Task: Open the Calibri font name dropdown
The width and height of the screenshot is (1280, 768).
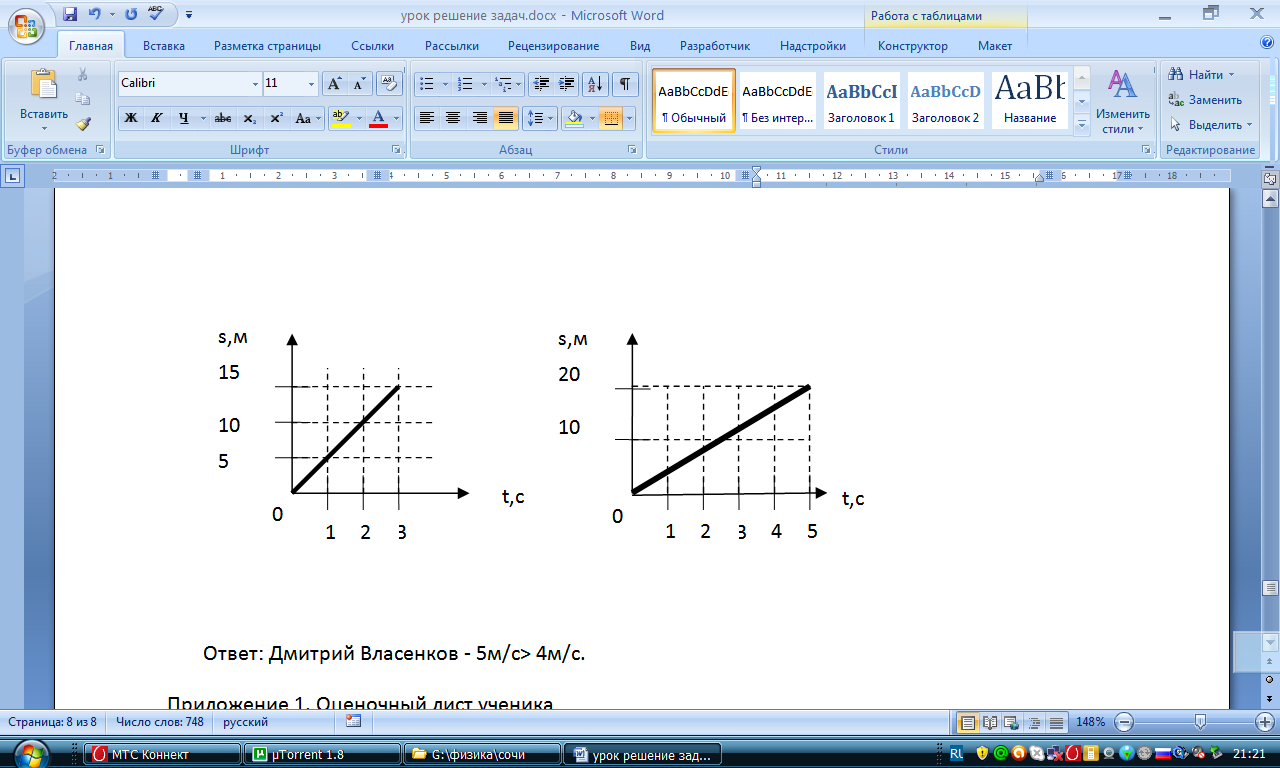Action: click(254, 84)
